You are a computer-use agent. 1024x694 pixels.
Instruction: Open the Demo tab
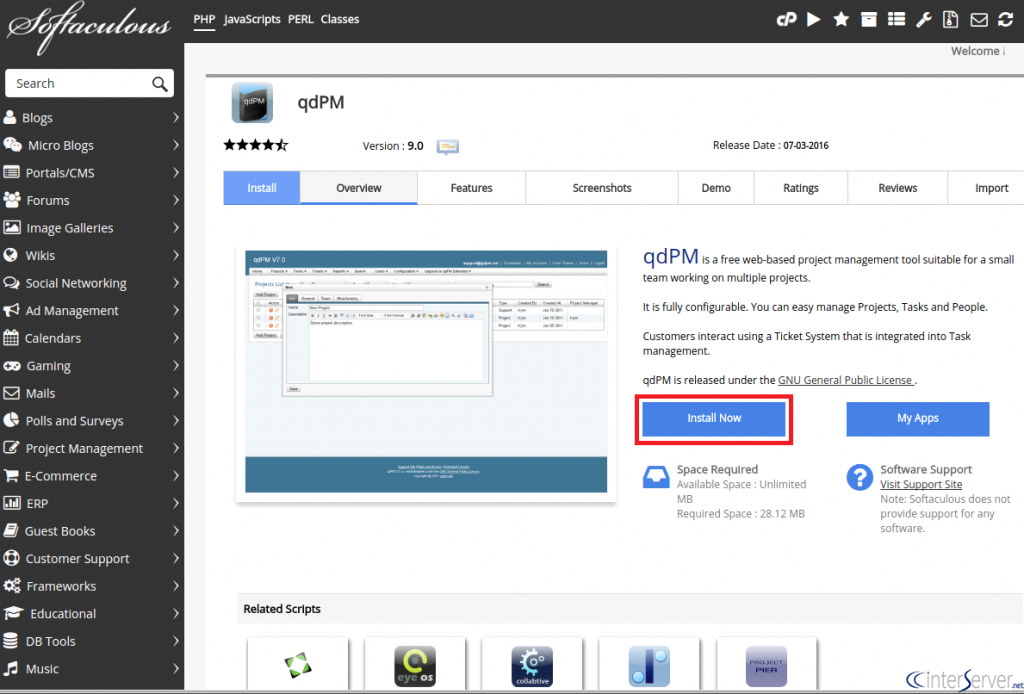pos(716,188)
